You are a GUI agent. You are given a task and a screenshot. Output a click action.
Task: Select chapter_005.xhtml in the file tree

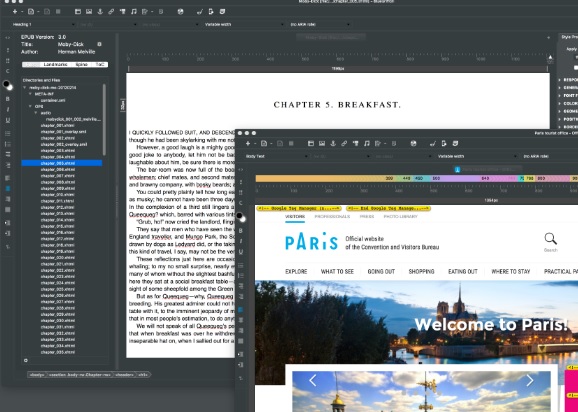tap(62, 163)
